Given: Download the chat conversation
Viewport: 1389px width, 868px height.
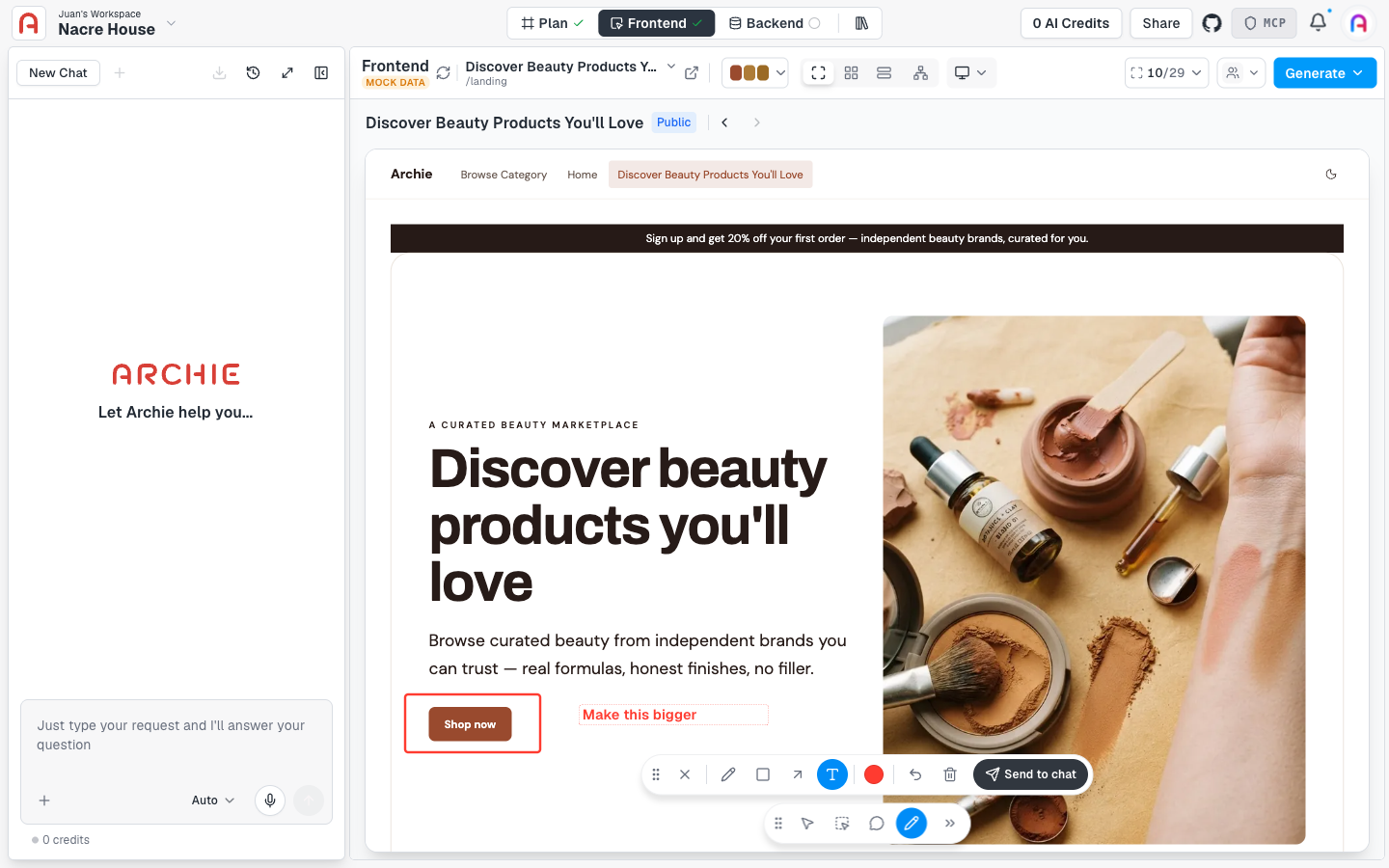Looking at the screenshot, I should [219, 73].
